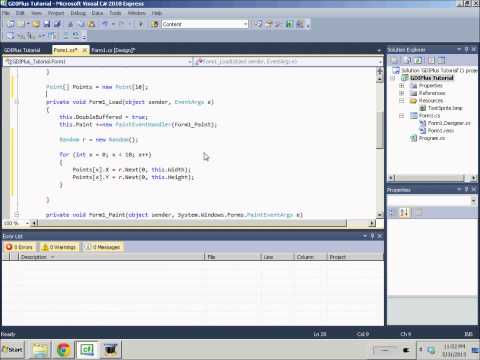Screen dimensions: 480x360
Task: Open the Debug menu
Action: coord(78,13)
